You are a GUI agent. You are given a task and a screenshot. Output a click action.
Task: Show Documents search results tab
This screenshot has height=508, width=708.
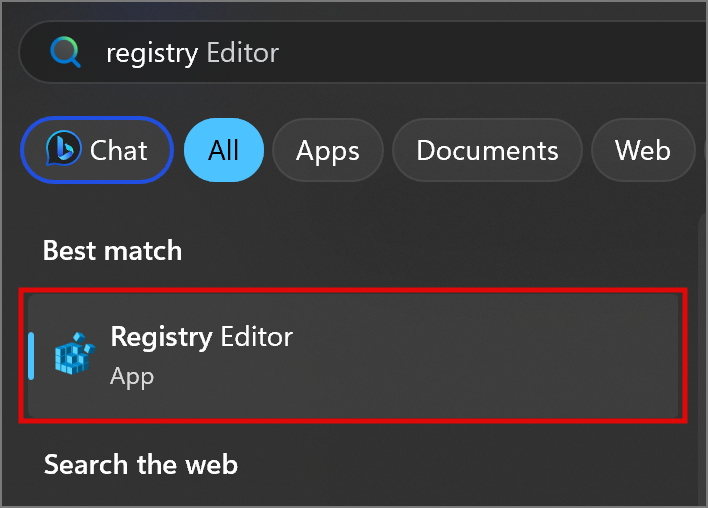pos(487,150)
